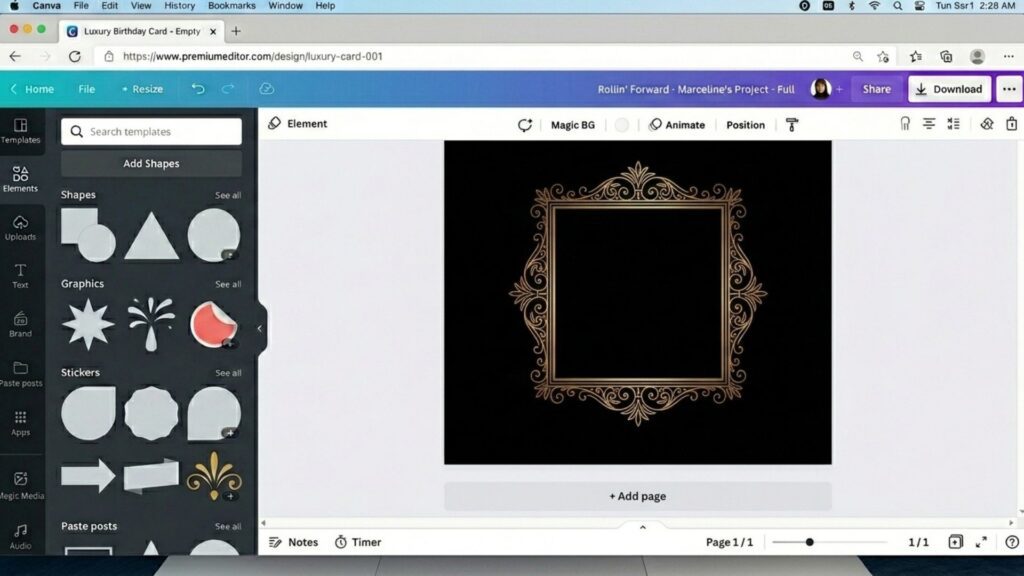Image resolution: width=1024 pixels, height=576 pixels.
Task: Click the browser address bar URL
Action: (253, 56)
